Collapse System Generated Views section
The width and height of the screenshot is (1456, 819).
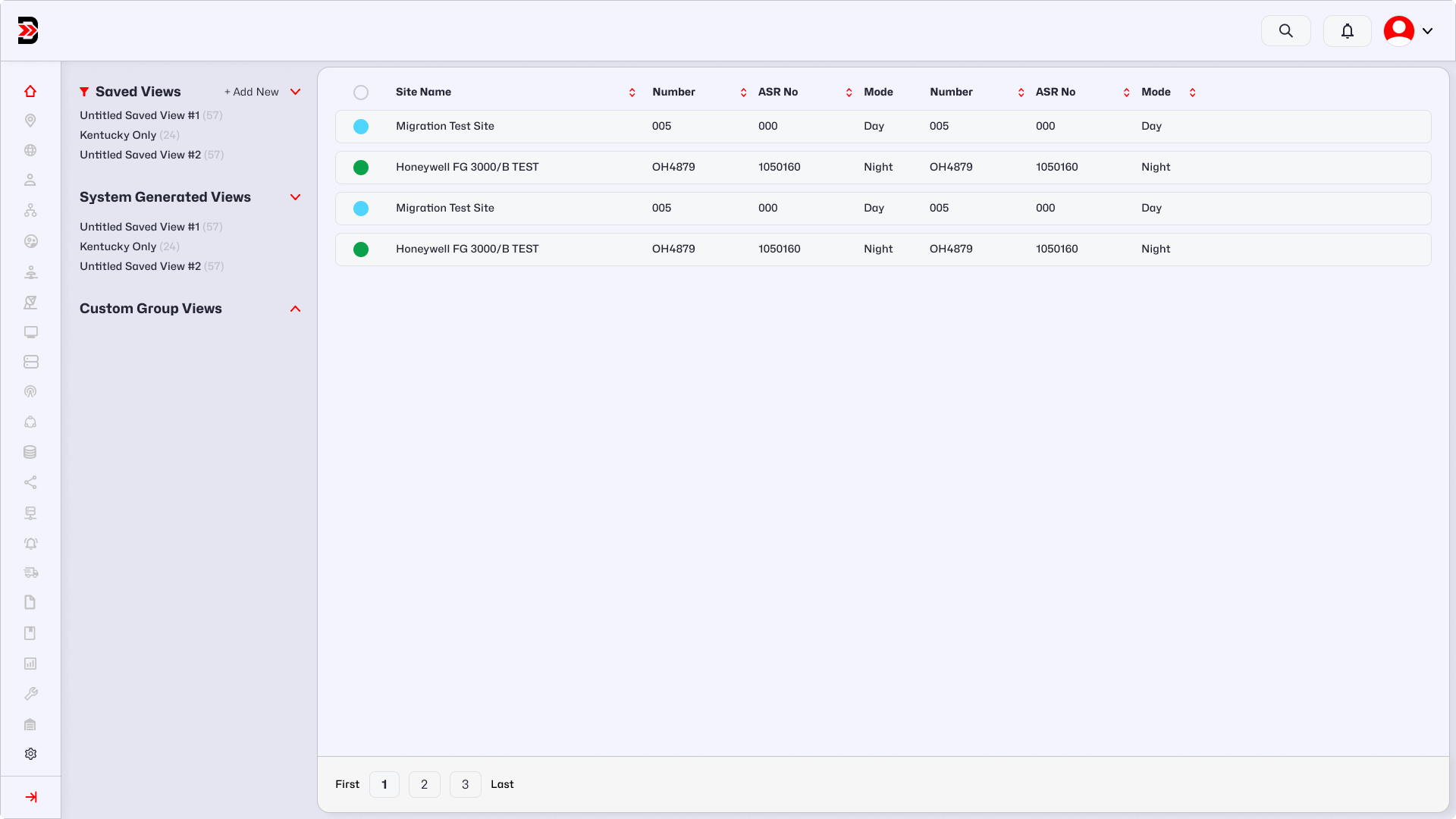(296, 197)
